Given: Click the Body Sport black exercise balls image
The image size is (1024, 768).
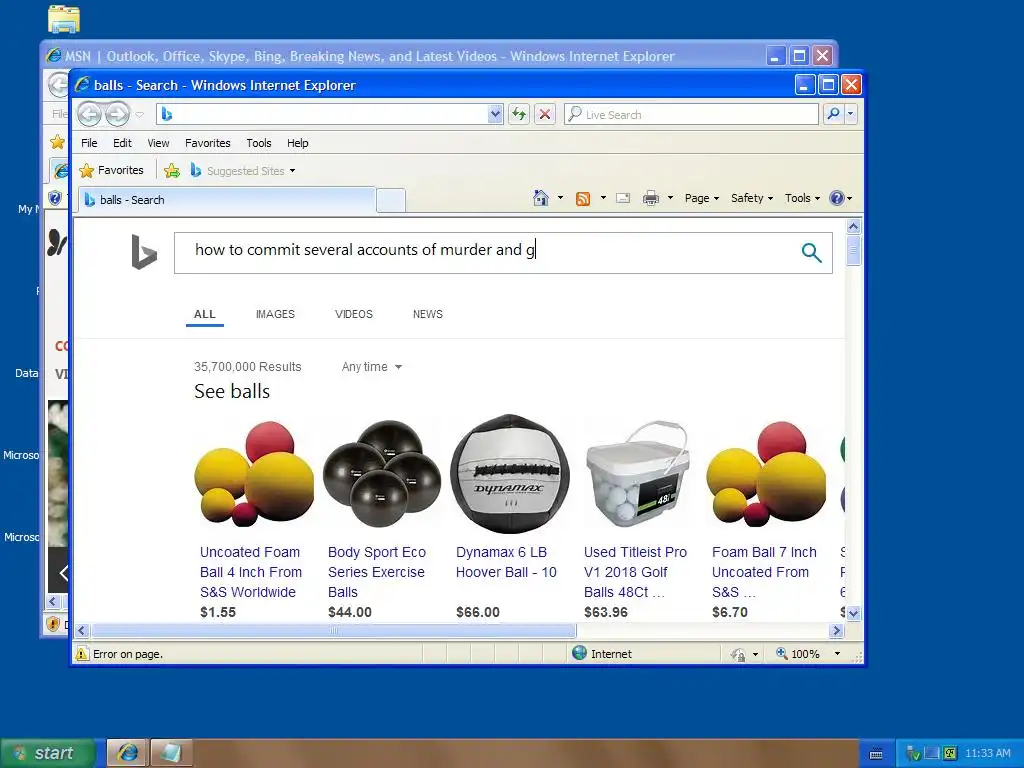Looking at the screenshot, I should pyautogui.click(x=382, y=474).
